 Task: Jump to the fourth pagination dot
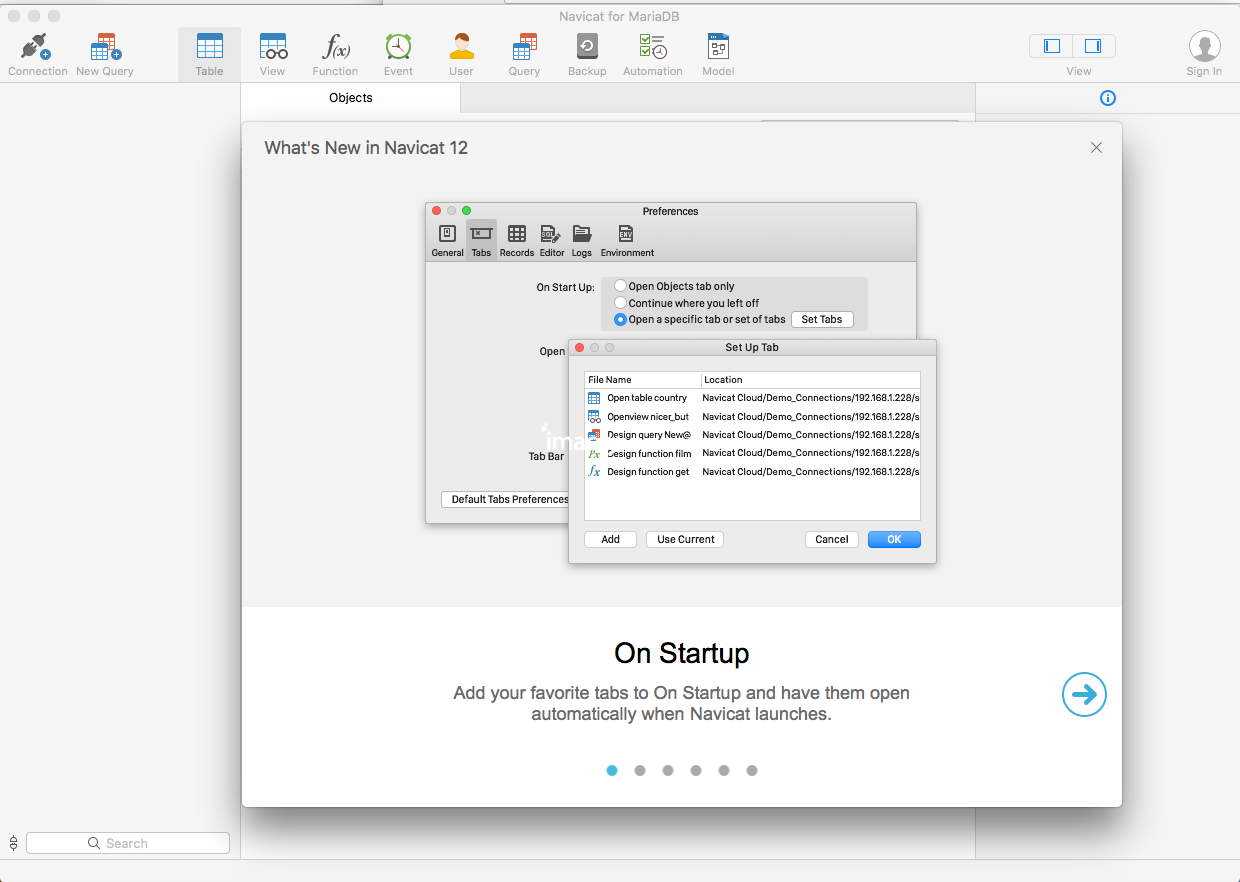pyautogui.click(x=696, y=770)
